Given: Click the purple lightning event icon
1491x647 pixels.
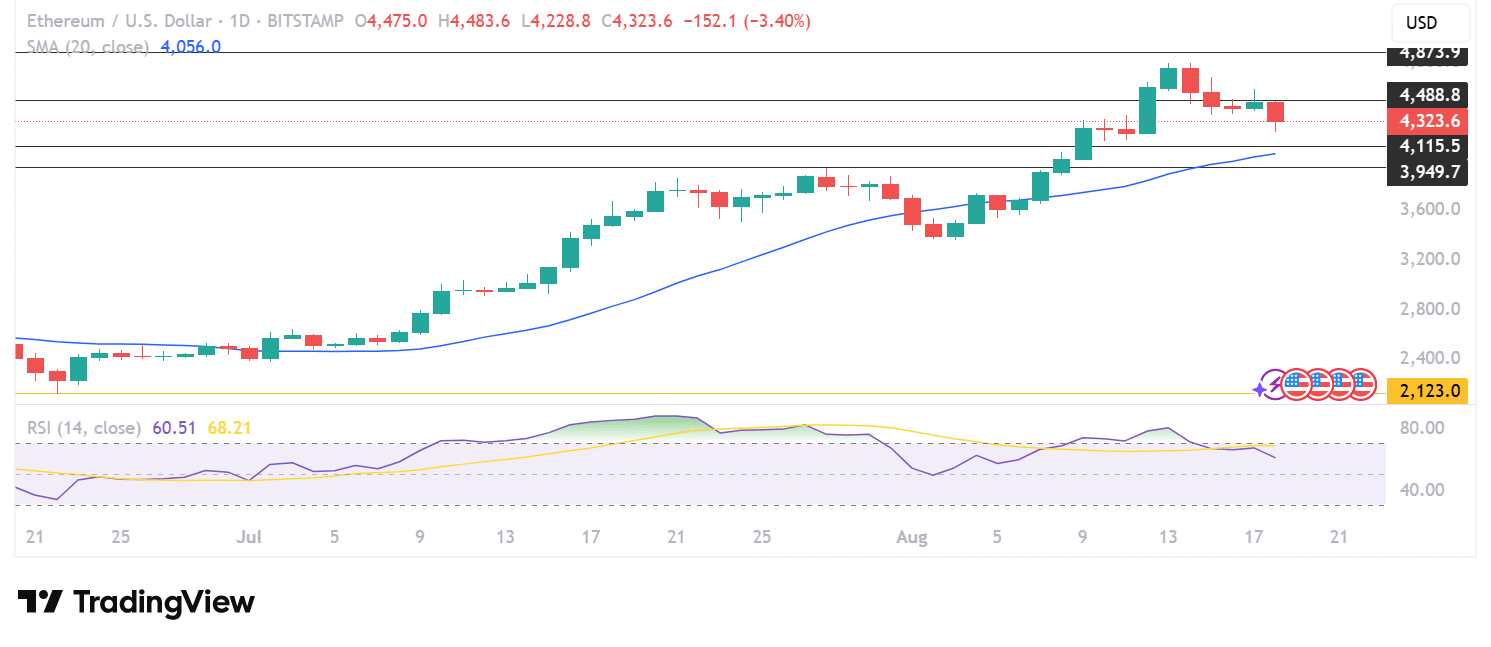Looking at the screenshot, I should point(1274,383).
